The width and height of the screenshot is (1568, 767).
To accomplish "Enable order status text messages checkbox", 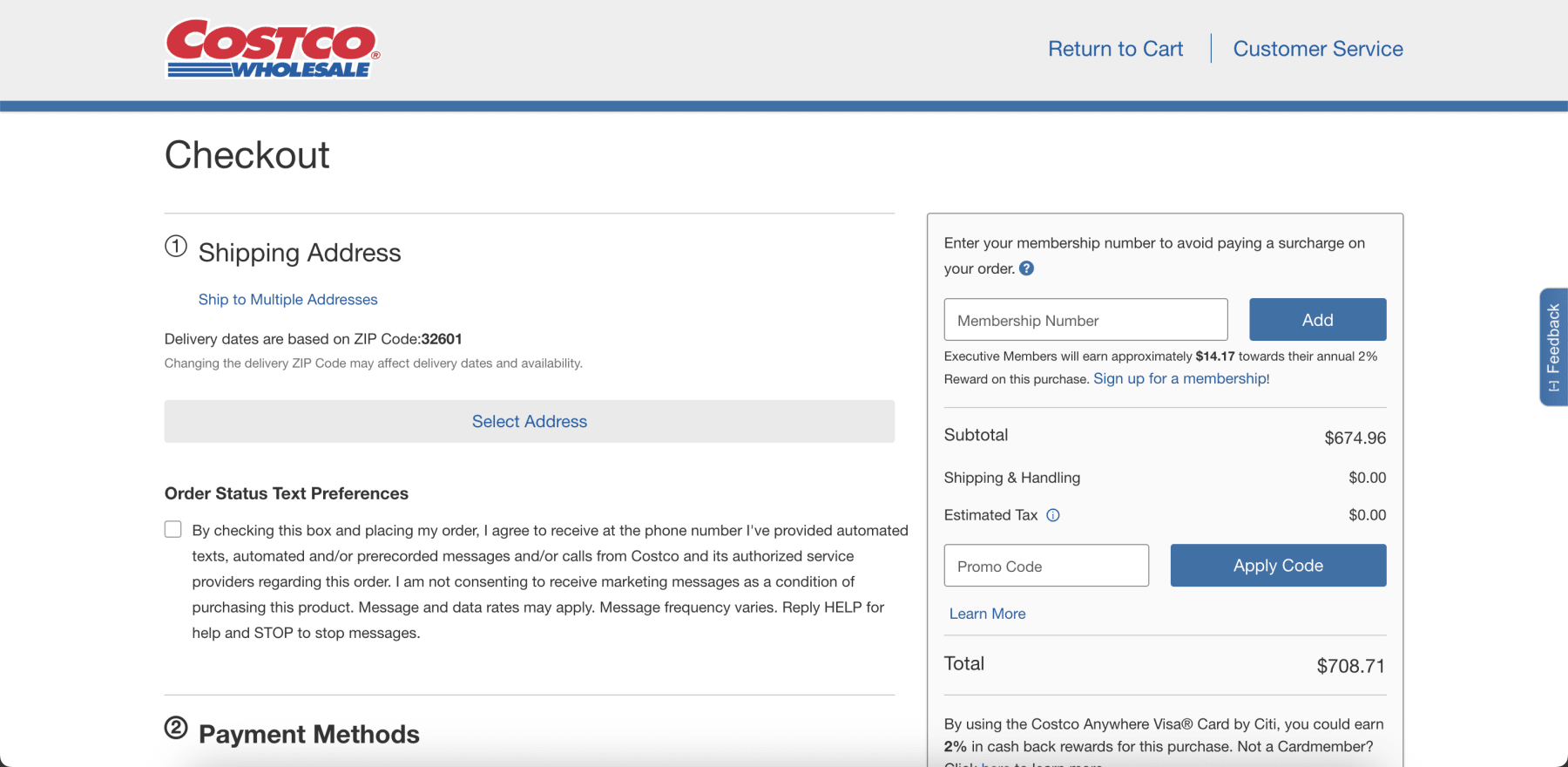I will point(173,530).
